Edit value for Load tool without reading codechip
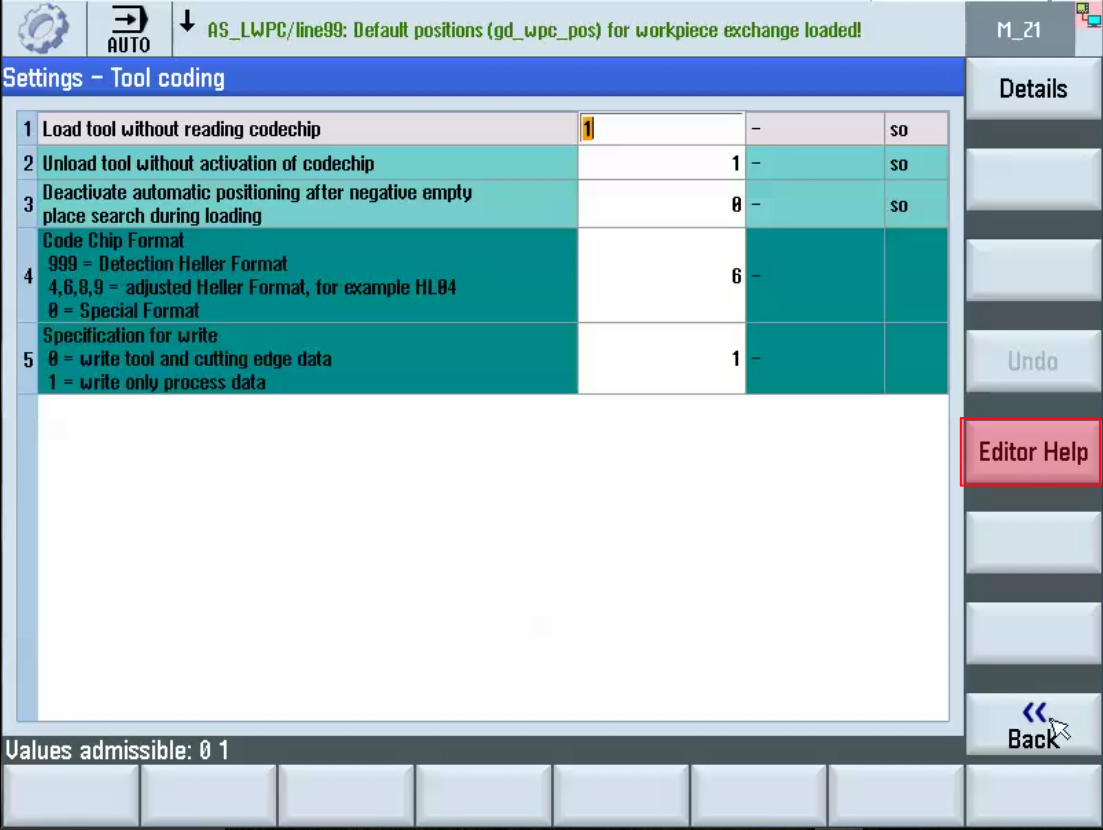 (661, 129)
